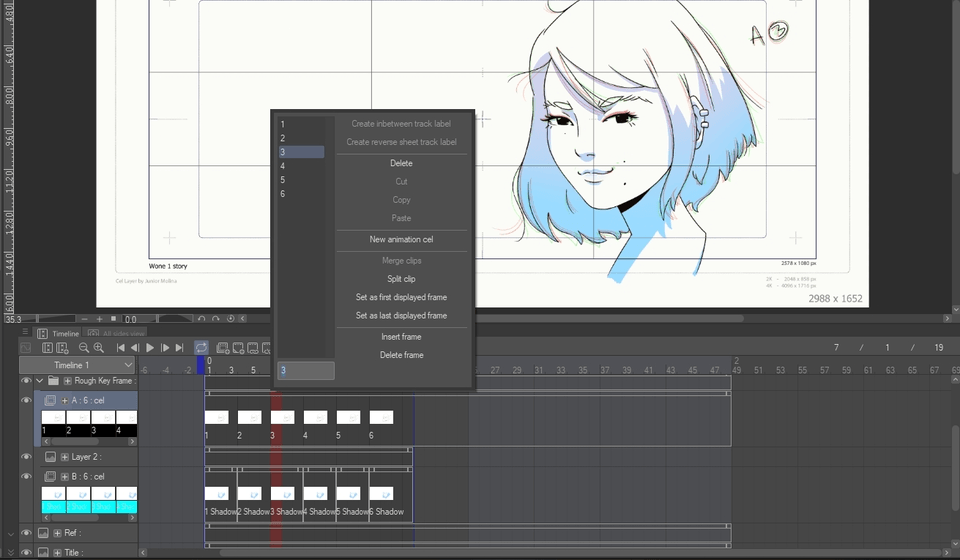
Task: Jump to the last frame of the timeline
Action: point(179,348)
